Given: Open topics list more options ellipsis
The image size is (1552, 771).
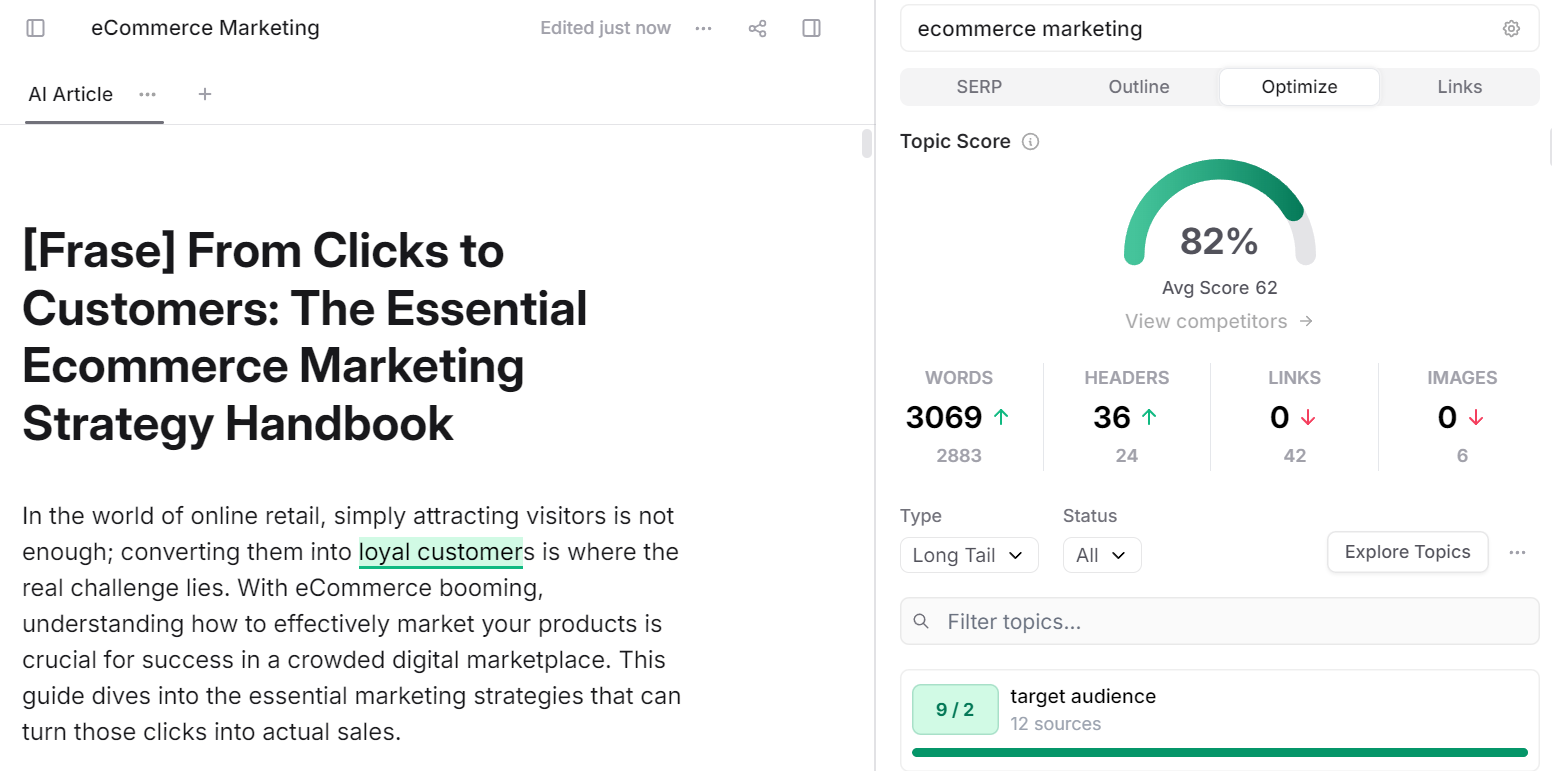Looking at the screenshot, I should coord(1518,552).
